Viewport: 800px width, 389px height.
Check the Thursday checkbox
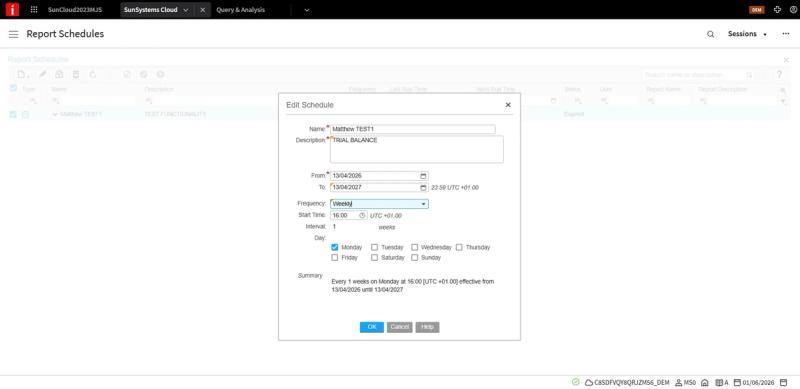point(459,247)
